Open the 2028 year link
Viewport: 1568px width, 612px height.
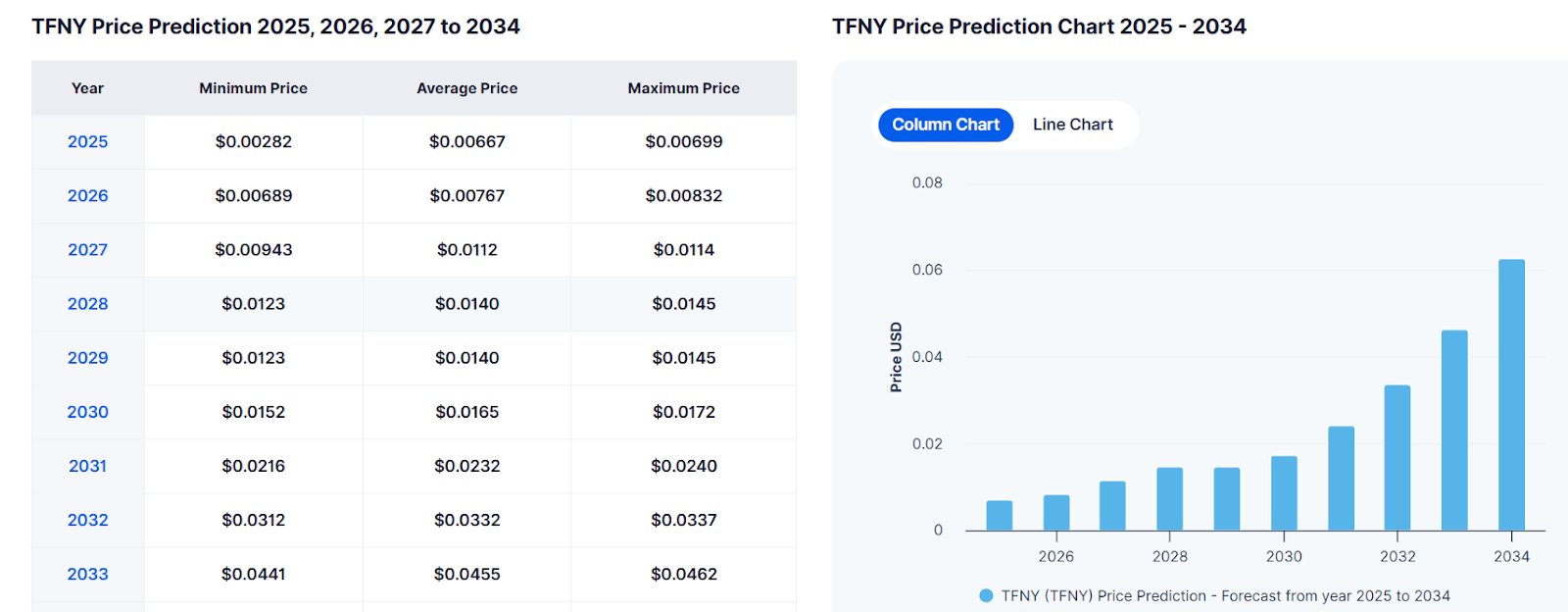87,304
